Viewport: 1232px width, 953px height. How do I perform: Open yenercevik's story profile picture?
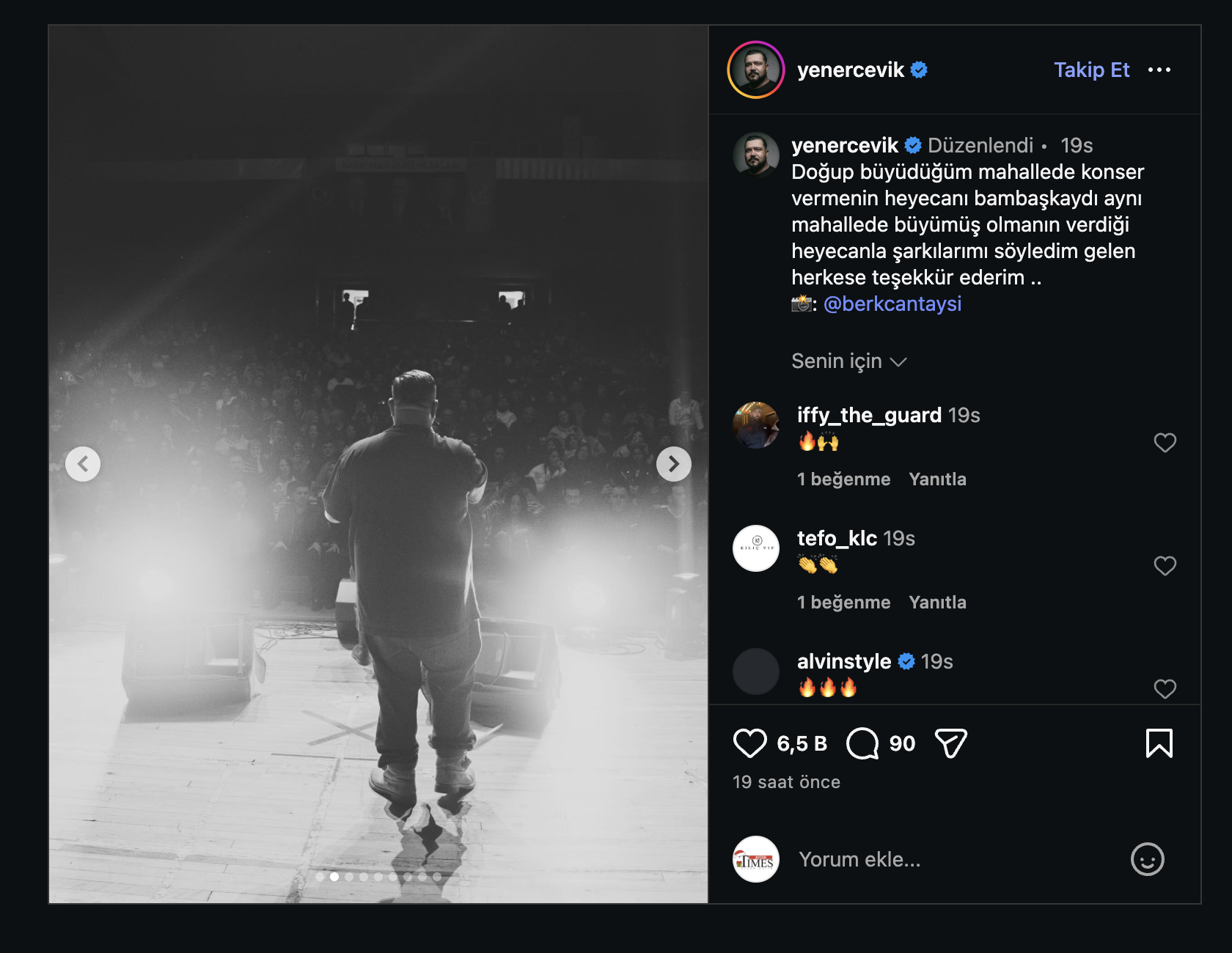756,70
